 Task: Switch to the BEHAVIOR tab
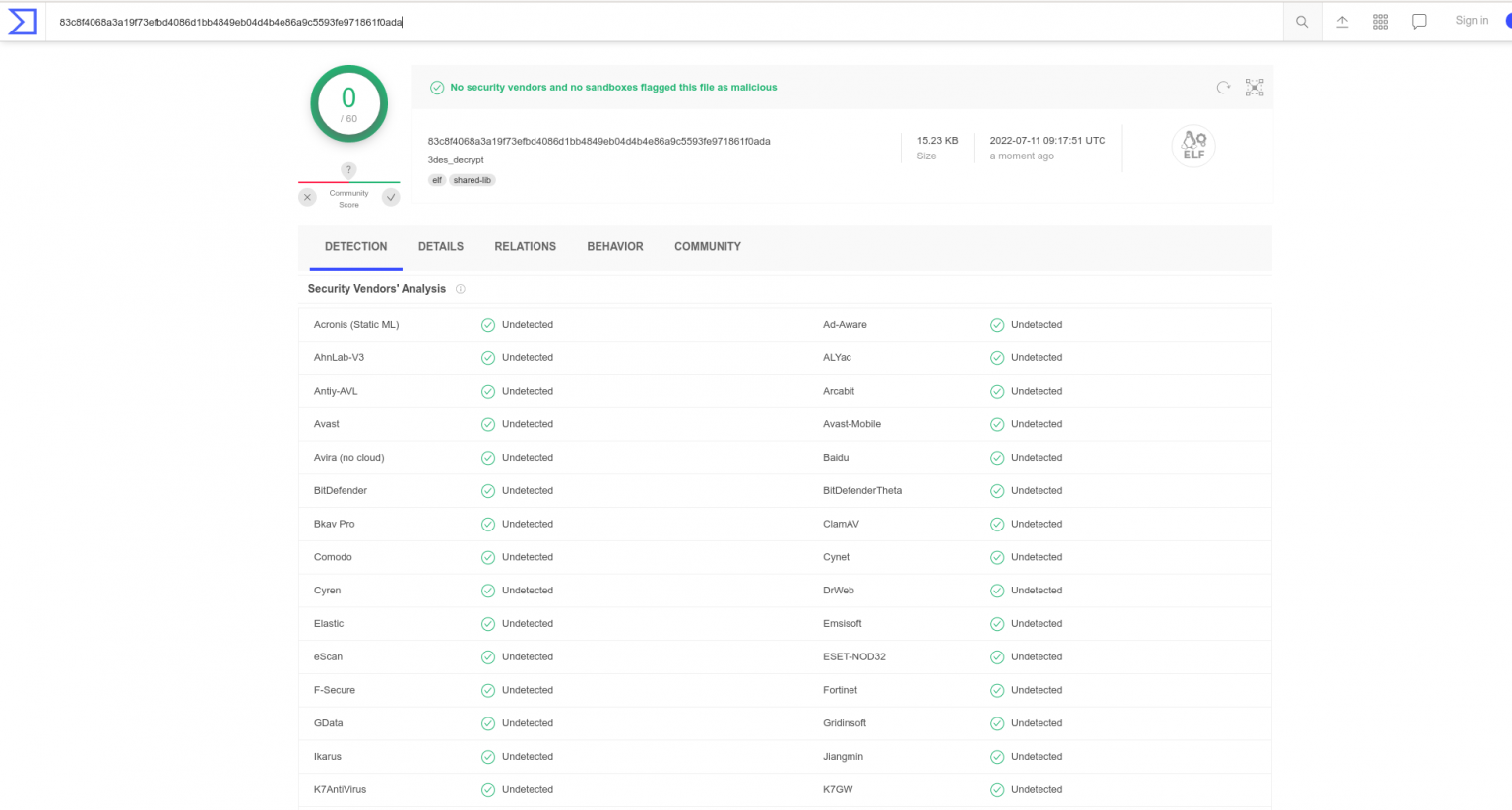click(x=615, y=247)
